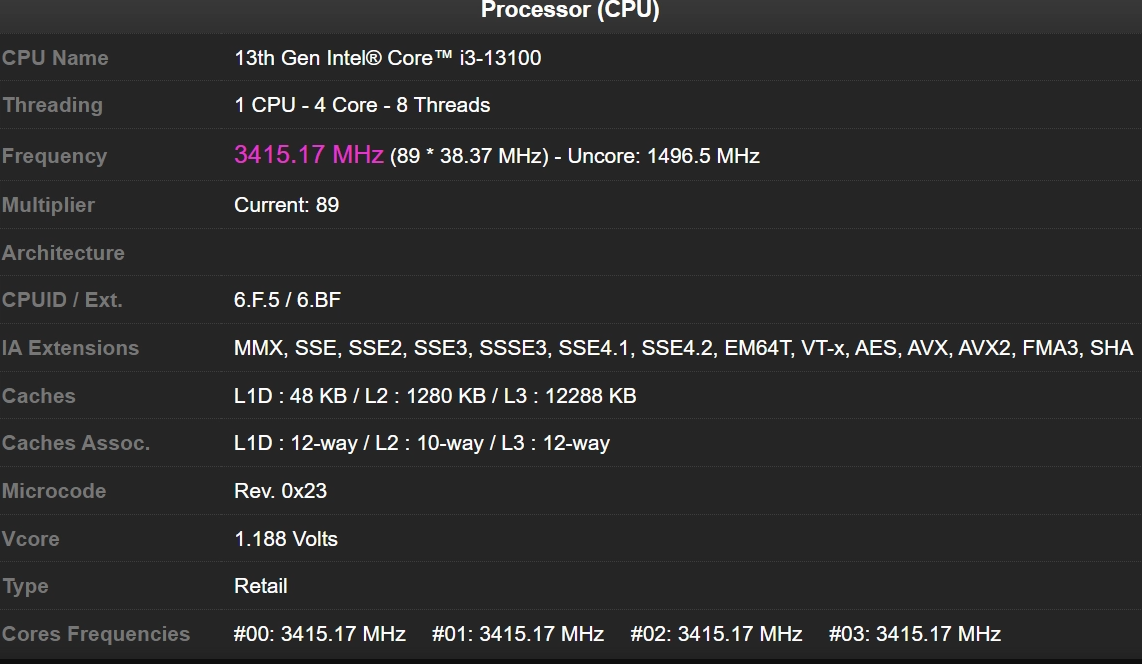Click core #03 frequency reading
This screenshot has width=1142, height=664.
[915, 634]
